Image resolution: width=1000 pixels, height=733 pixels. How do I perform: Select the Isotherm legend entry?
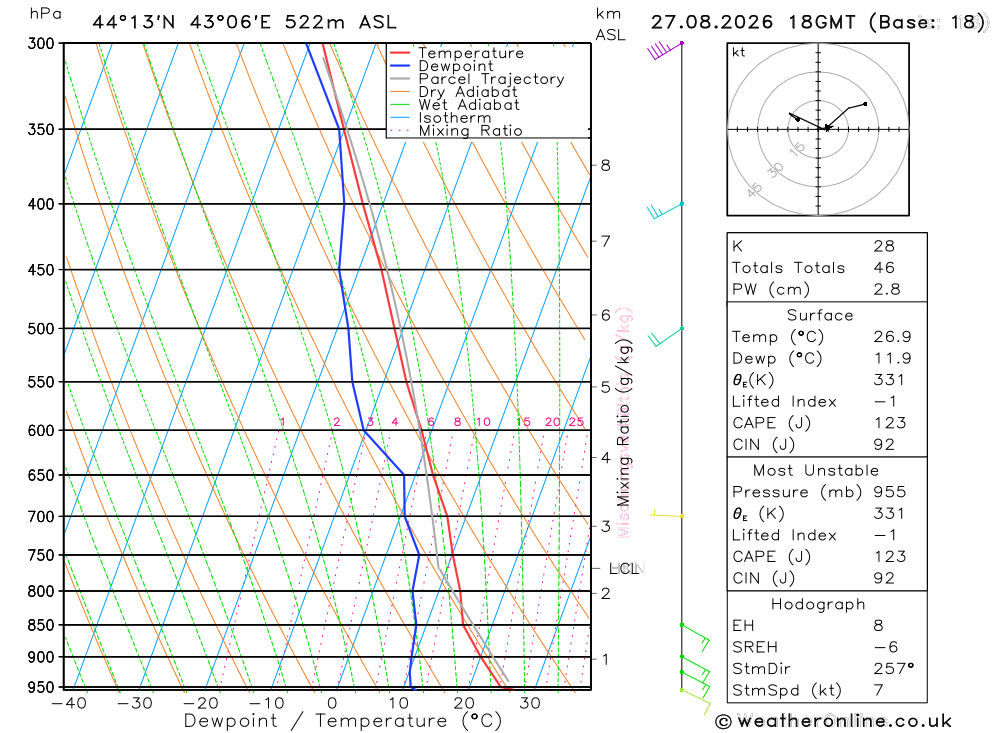(x=440, y=118)
